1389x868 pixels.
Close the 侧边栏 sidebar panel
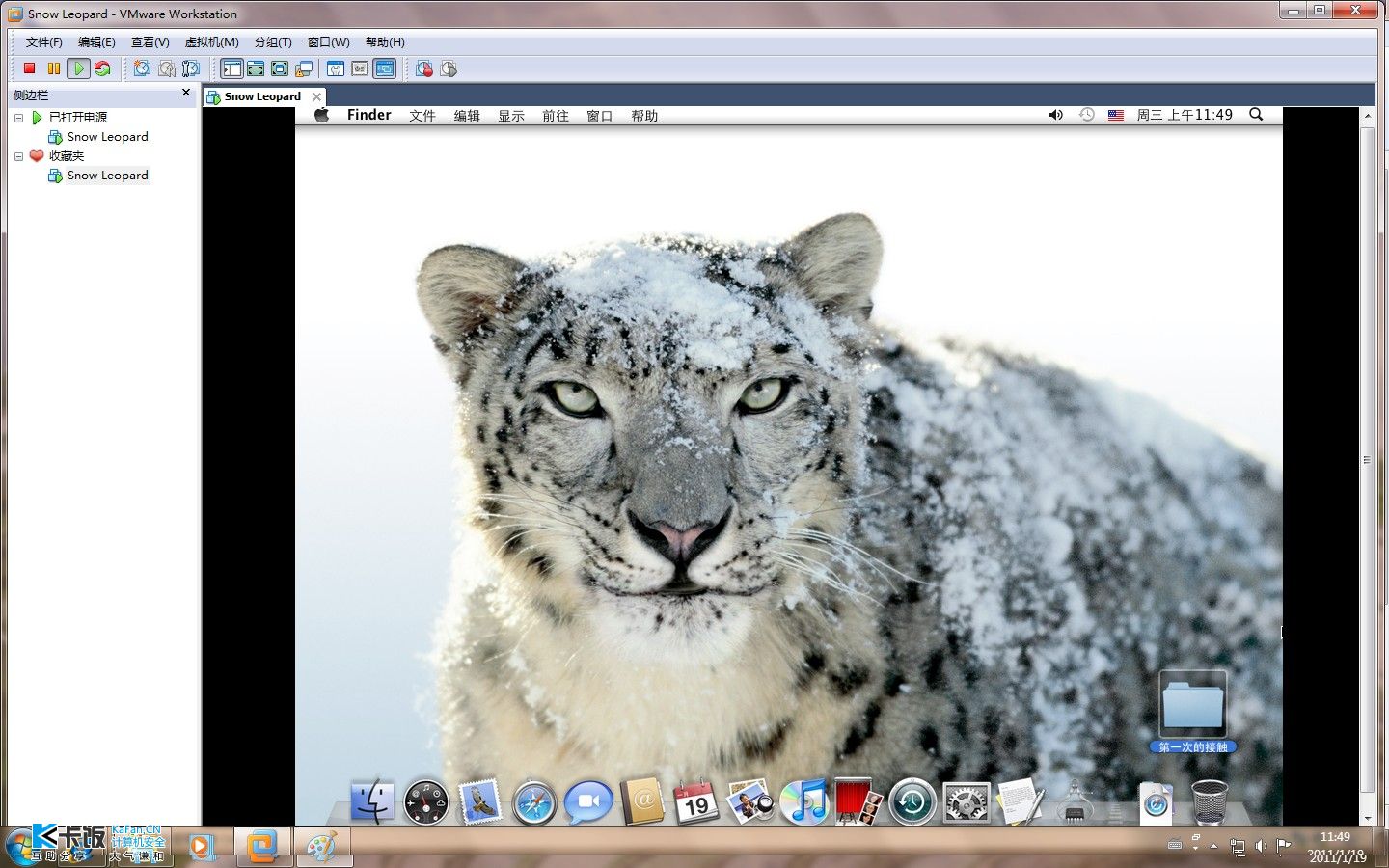(x=186, y=93)
